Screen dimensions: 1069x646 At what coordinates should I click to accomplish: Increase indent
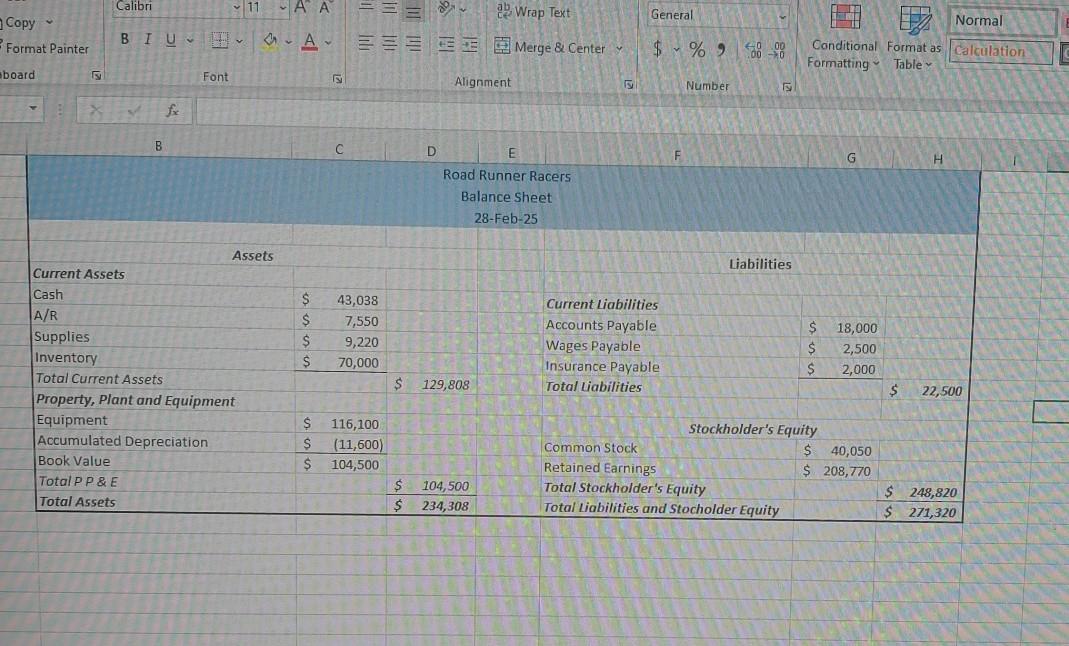tap(470, 46)
